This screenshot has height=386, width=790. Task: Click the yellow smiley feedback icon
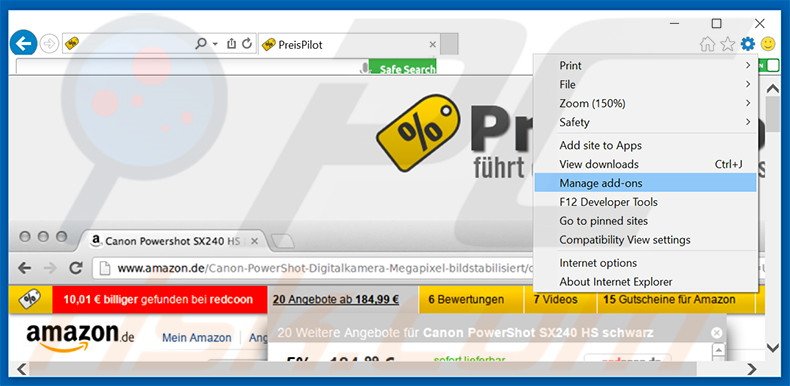[x=768, y=44]
